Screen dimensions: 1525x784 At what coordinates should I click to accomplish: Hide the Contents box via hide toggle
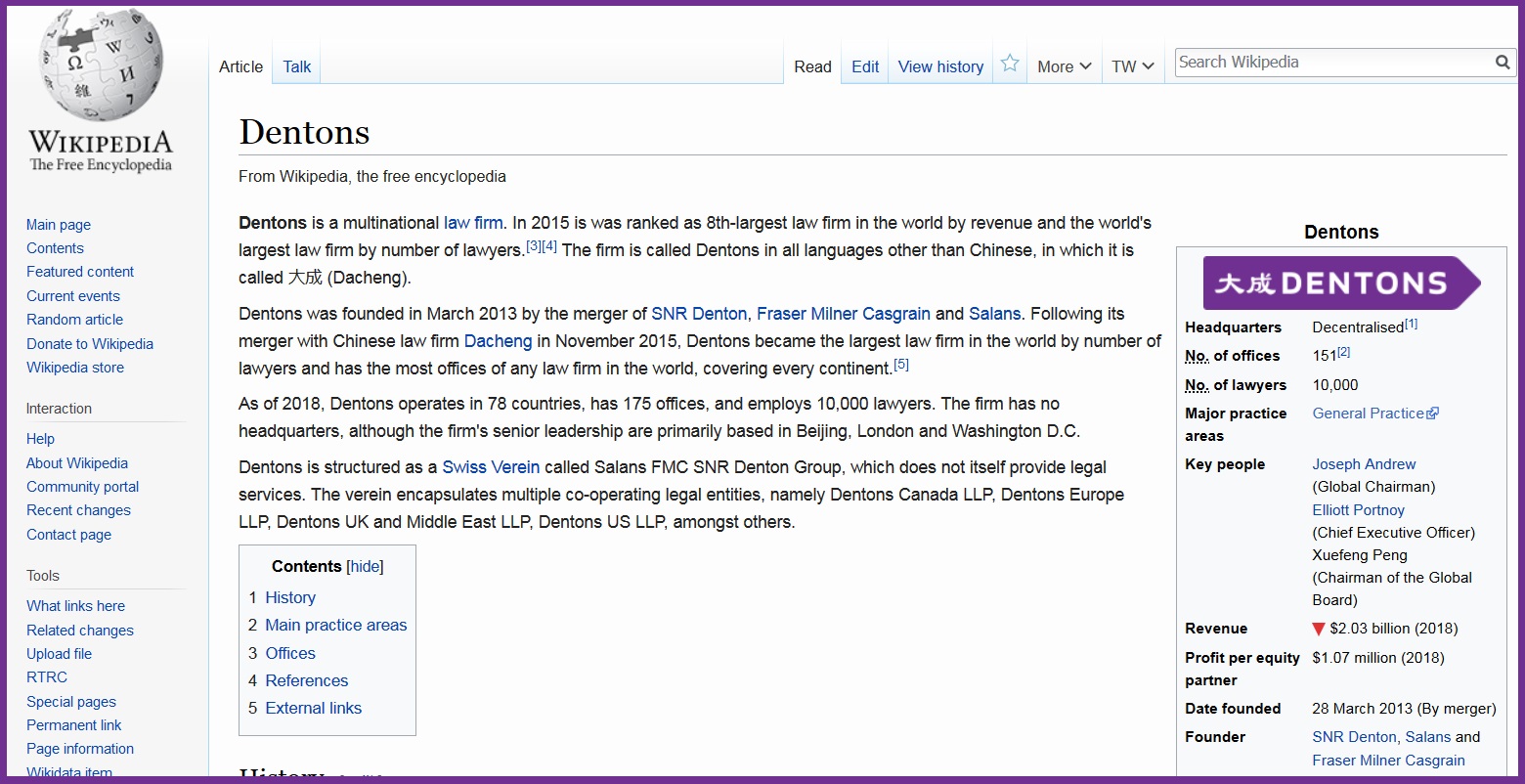tap(366, 567)
